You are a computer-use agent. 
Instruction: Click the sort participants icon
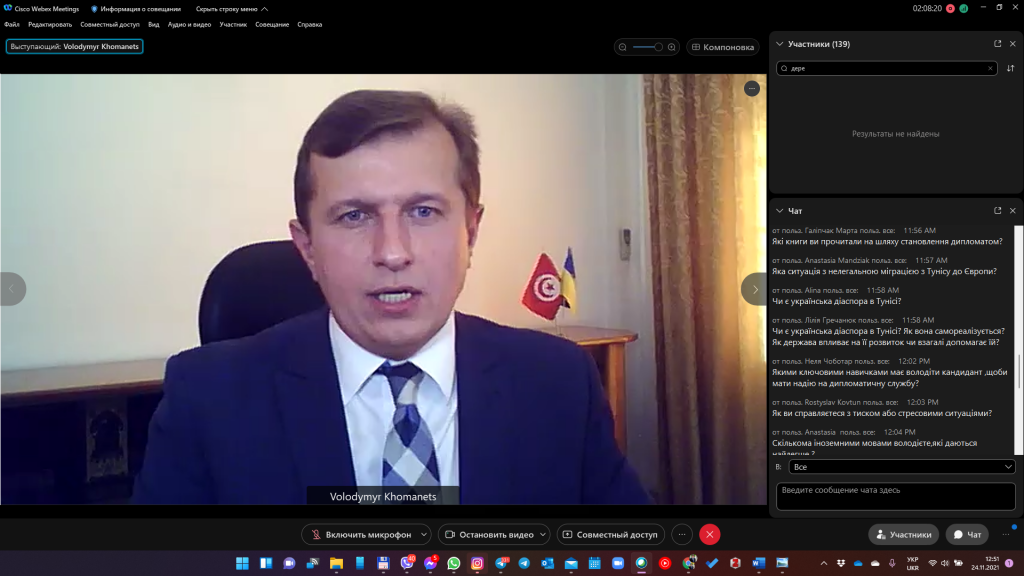coord(1010,68)
